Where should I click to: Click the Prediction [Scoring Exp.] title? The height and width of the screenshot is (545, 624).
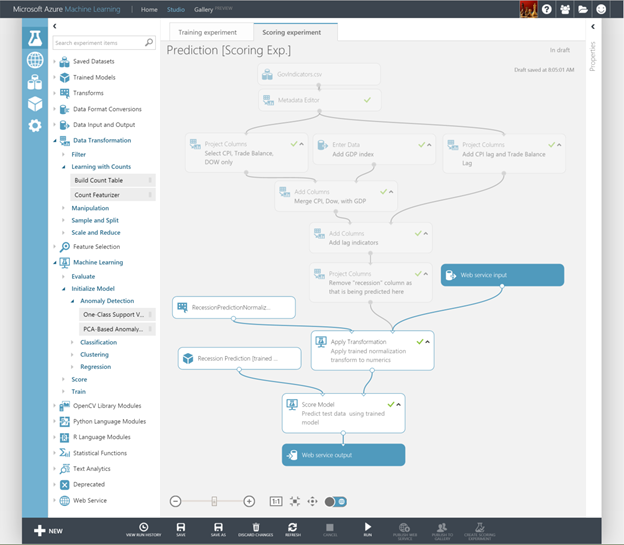tap(228, 50)
